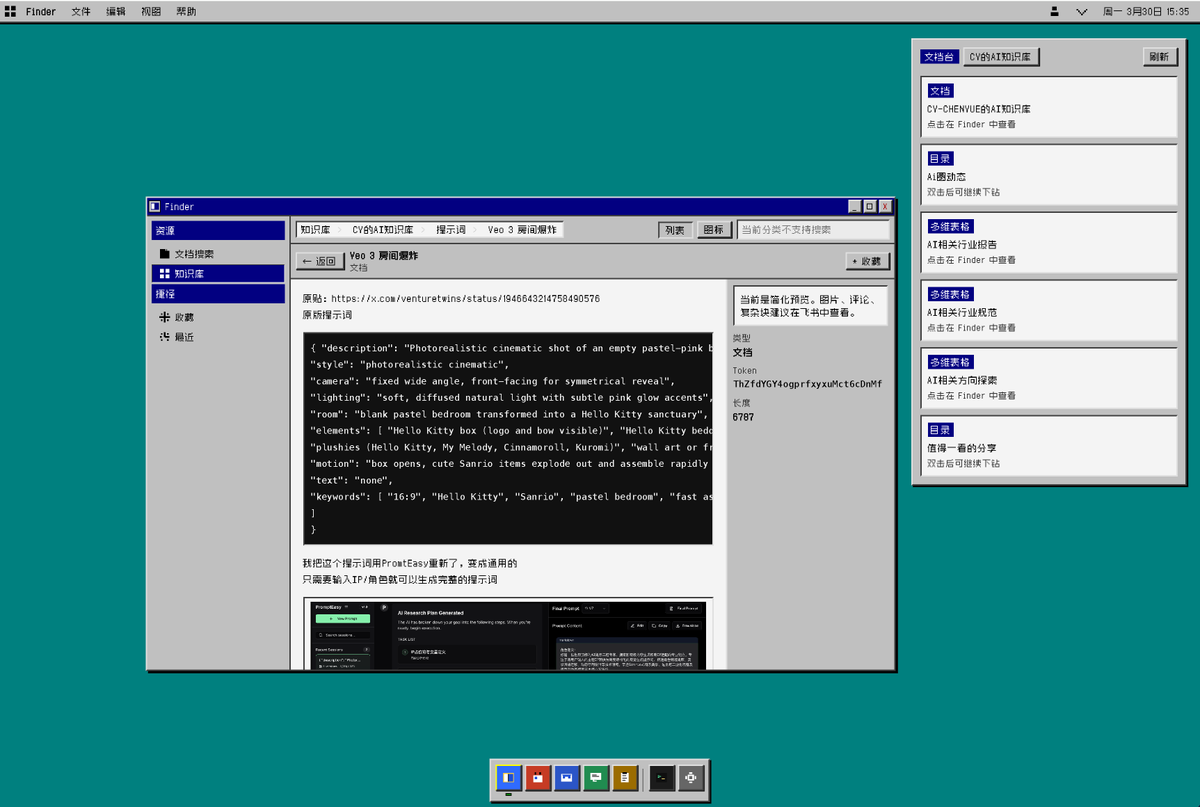Click the length value 6787
The image size is (1200, 807).
point(743,417)
